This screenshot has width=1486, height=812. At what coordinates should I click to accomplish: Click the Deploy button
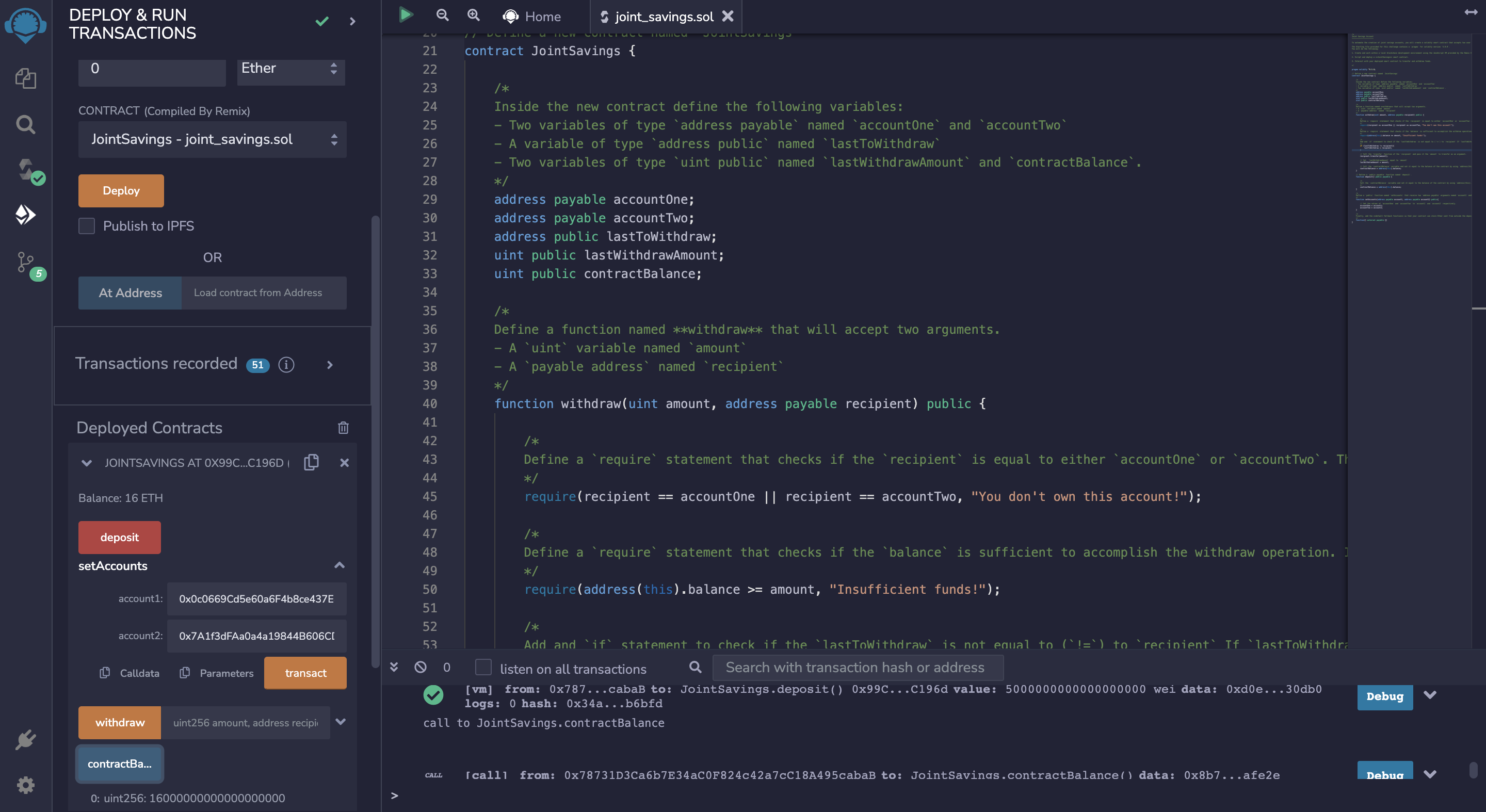pyautogui.click(x=121, y=190)
